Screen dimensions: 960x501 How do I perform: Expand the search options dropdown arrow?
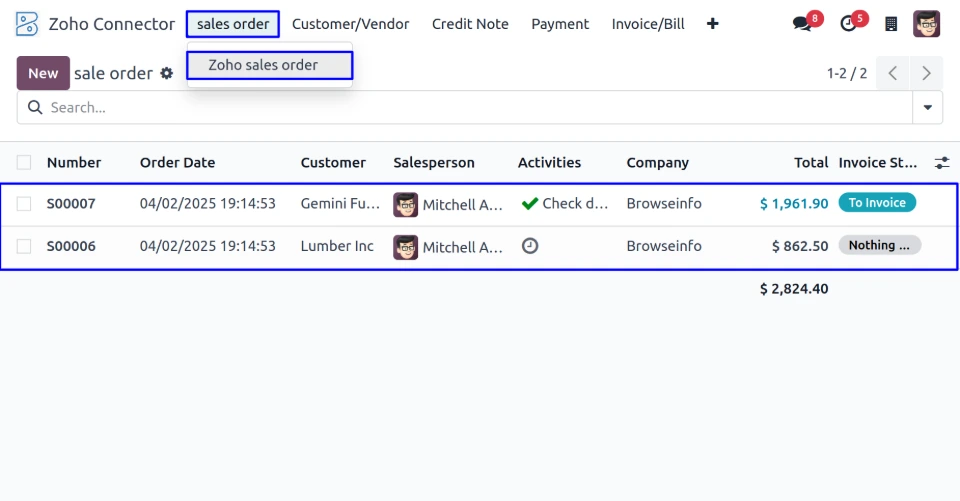tap(928, 108)
